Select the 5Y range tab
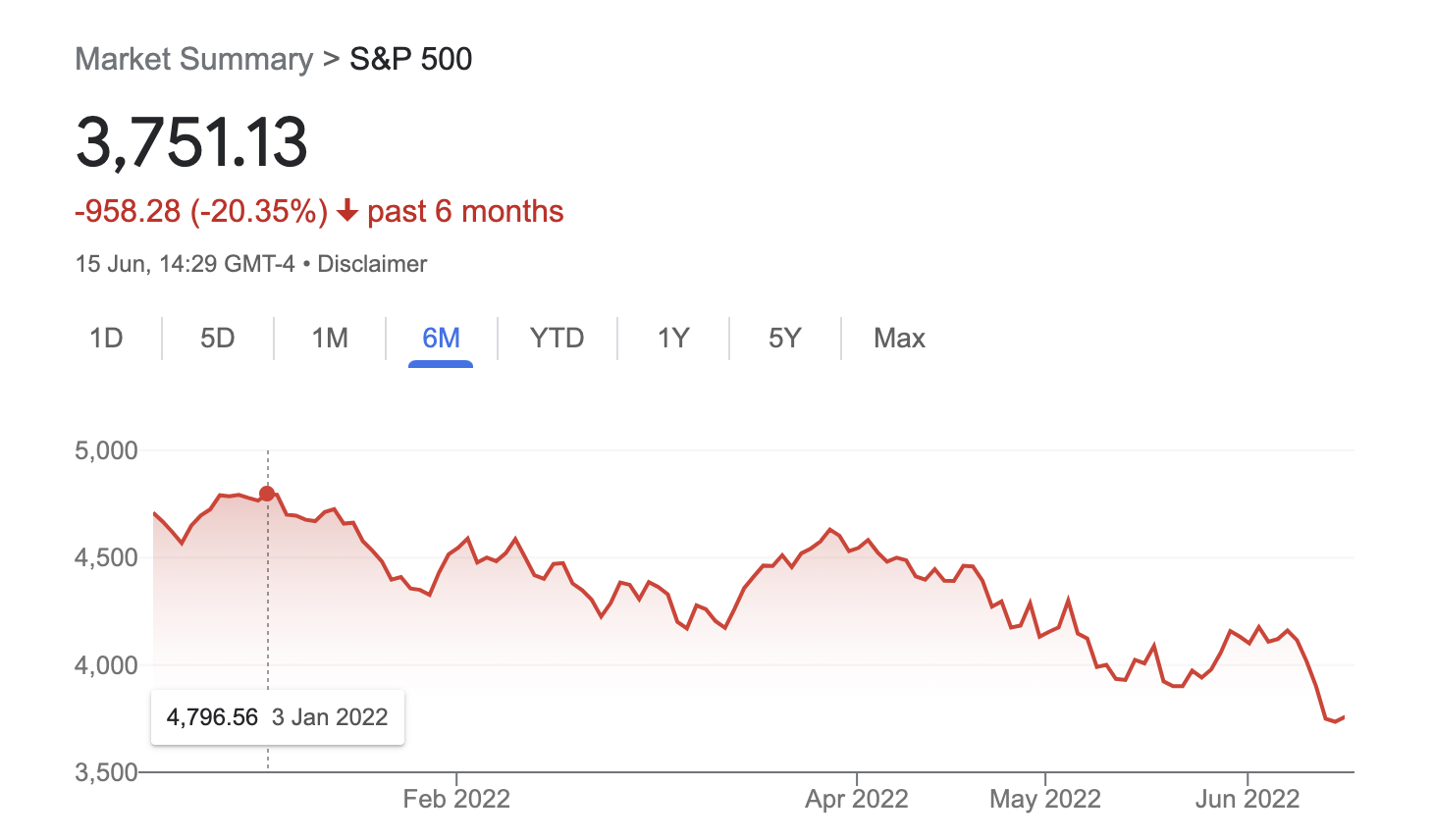1433x840 pixels. (x=784, y=339)
